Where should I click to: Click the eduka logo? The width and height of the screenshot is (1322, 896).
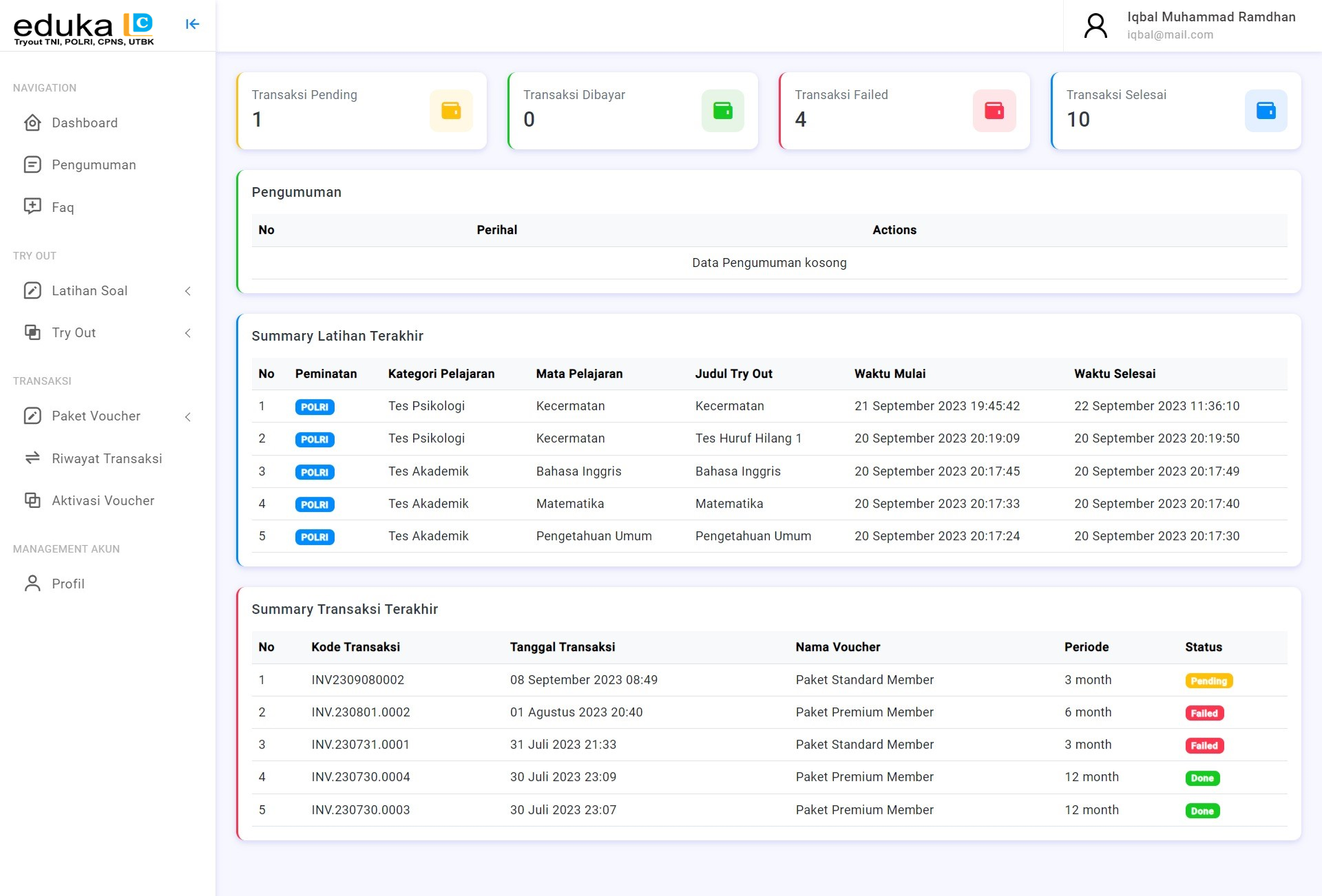[83, 28]
